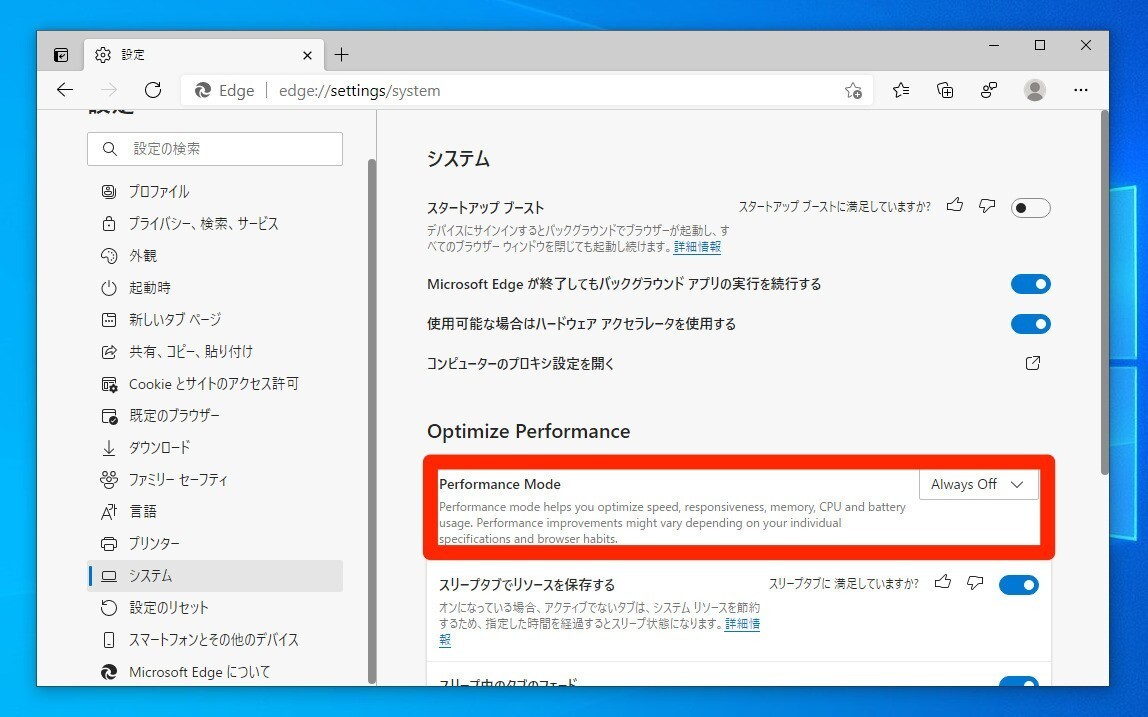Open the profile avatar menu

(x=1035, y=90)
